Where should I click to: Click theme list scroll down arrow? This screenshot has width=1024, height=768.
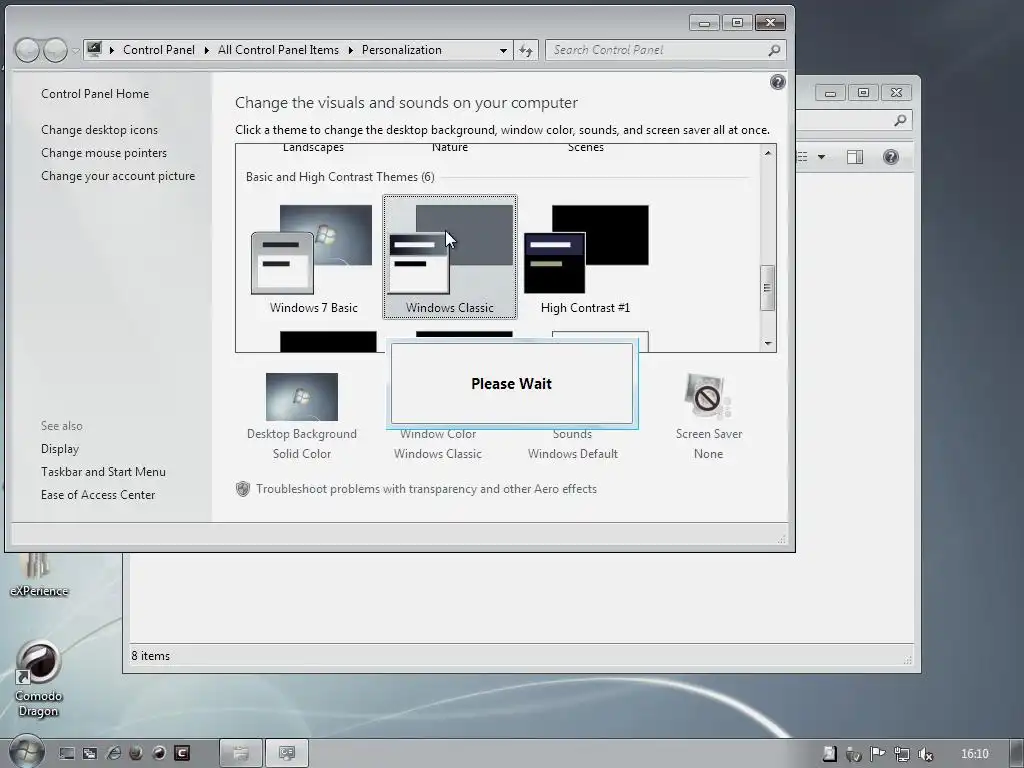point(768,344)
